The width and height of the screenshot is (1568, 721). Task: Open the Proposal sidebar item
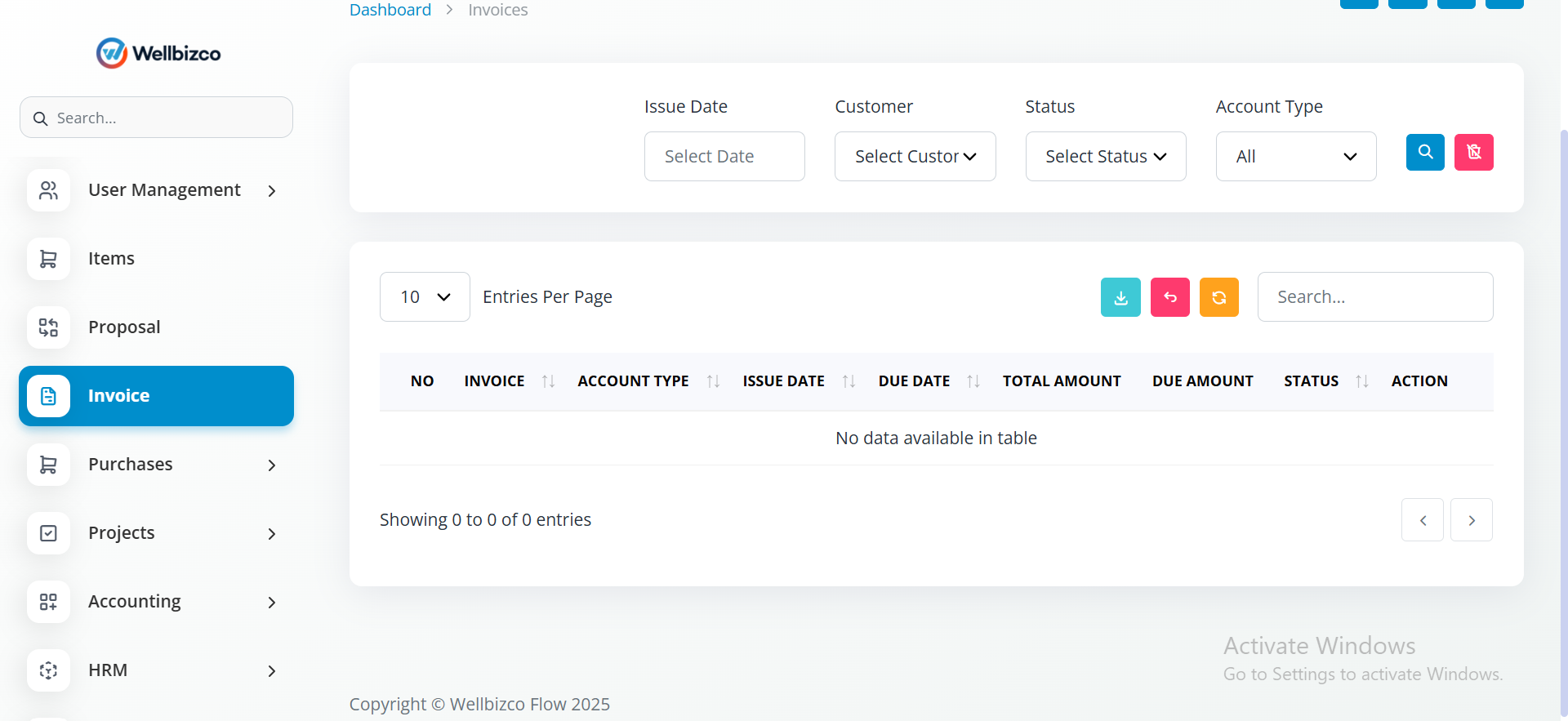(156, 327)
